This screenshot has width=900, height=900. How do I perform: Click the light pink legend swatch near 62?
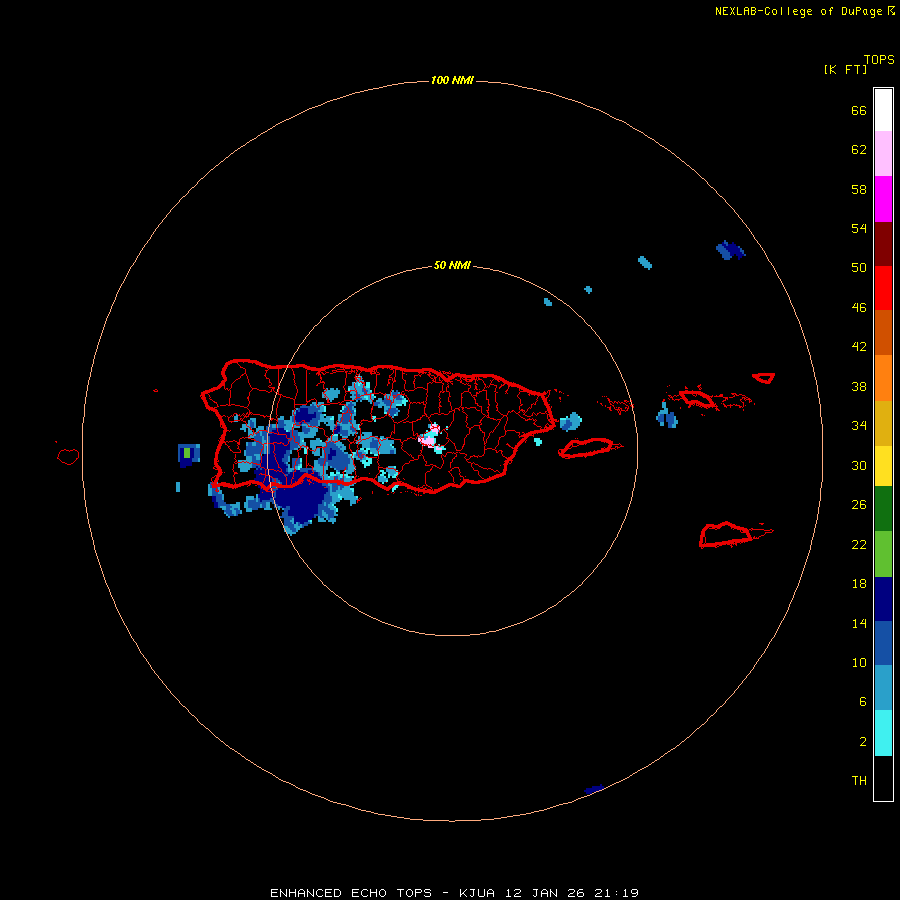(883, 154)
